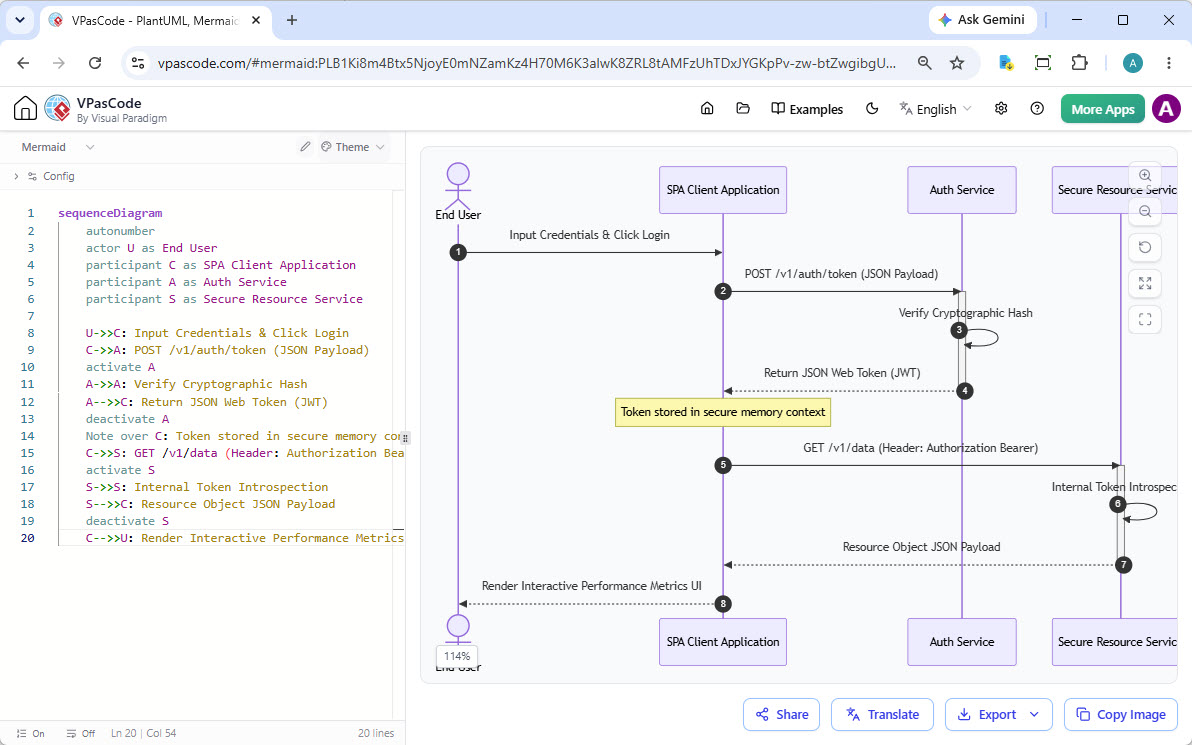Select the SPA Client Application top participant box

[723, 190]
